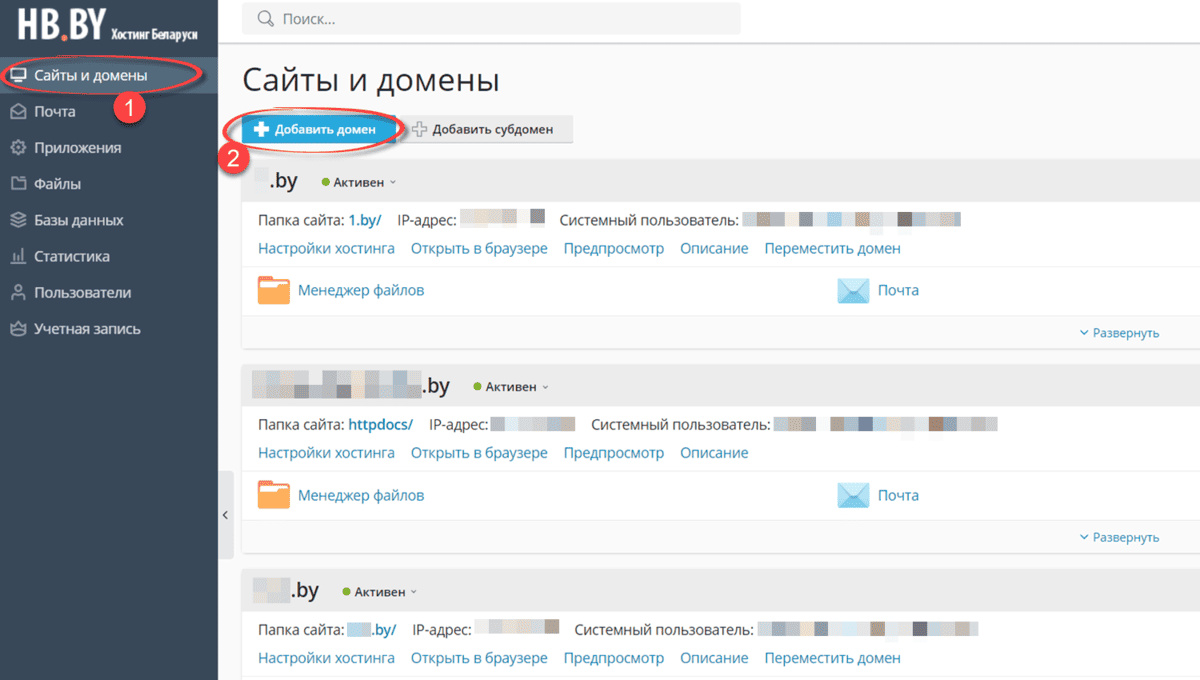1200x680 pixels.
Task: Open the httpdocs/ site folder link
Action: 381,425
